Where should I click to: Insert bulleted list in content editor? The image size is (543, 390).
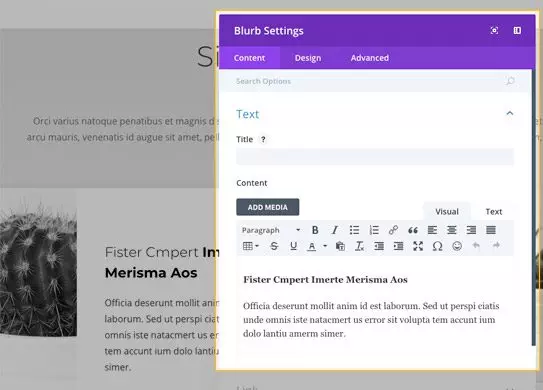[354, 230]
